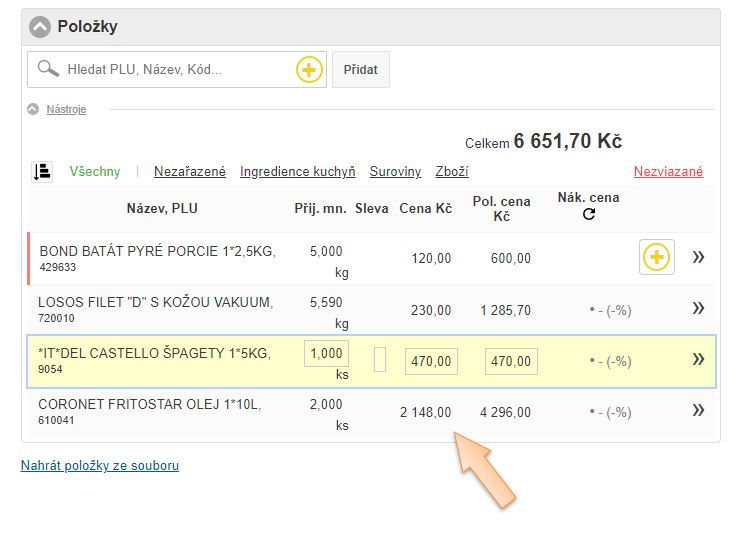Click the sort order icon beside Všechny
Viewport: 737px width, 554px height.
pos(42,172)
